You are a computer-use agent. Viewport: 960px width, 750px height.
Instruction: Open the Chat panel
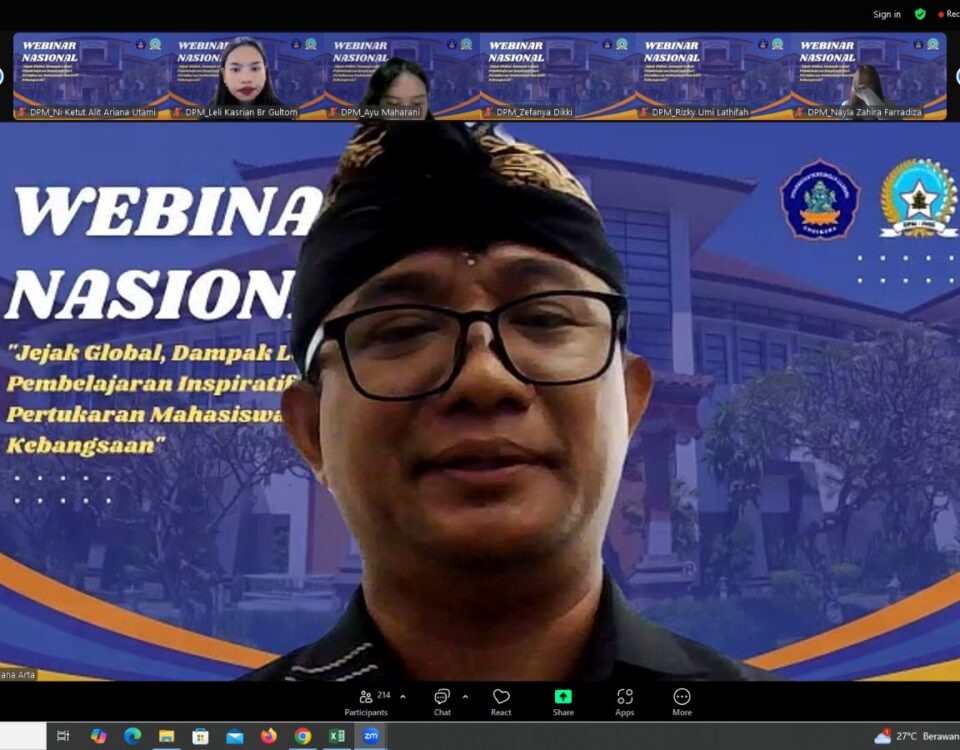[x=442, y=701]
